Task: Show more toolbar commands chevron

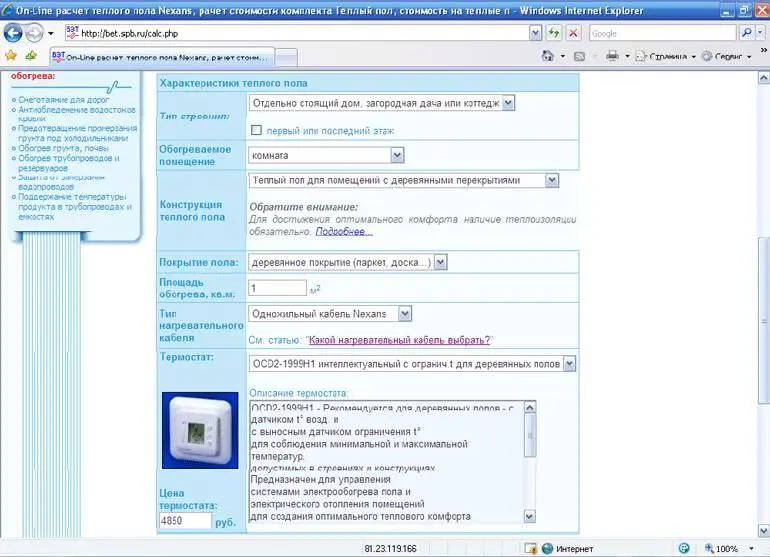Action: [x=764, y=50]
